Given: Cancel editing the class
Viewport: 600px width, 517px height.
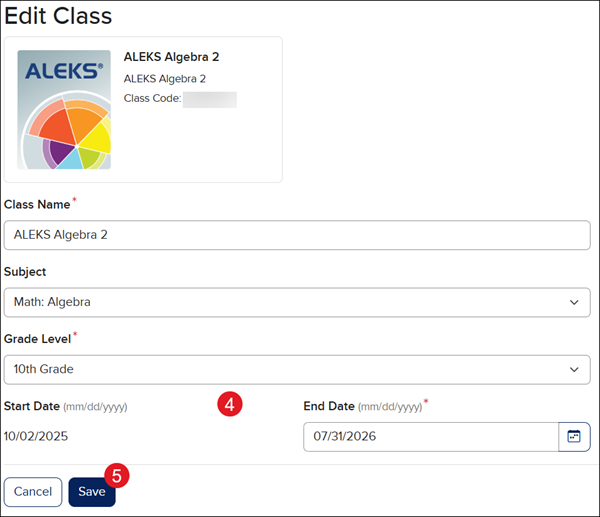Looking at the screenshot, I should (x=33, y=492).
